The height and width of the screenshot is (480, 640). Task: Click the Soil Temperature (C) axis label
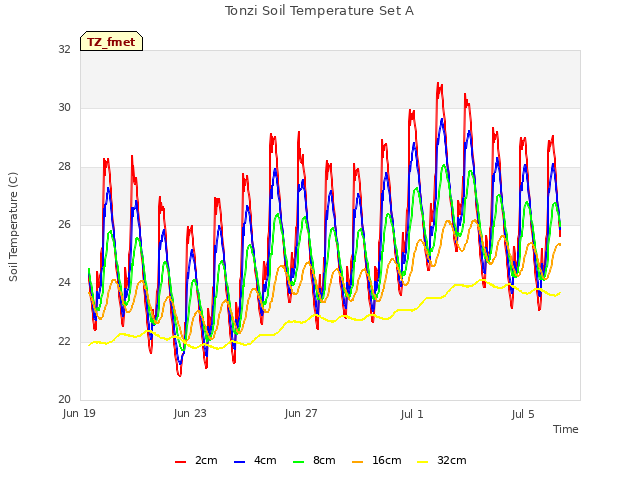(x=13, y=227)
